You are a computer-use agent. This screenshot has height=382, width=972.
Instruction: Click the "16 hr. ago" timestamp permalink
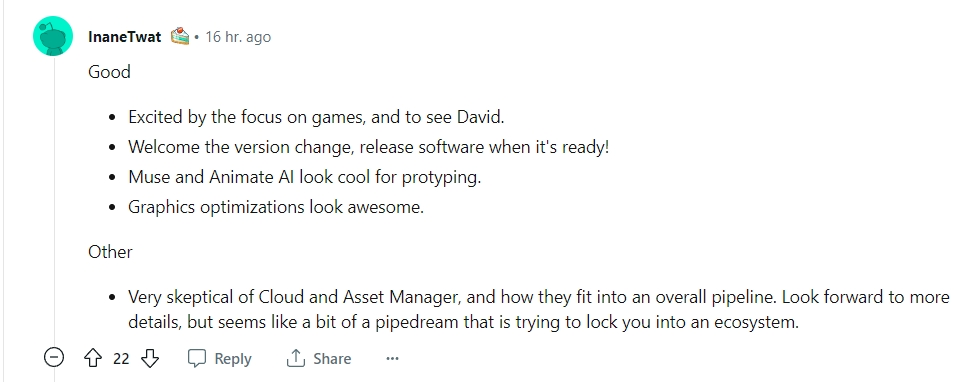tap(238, 37)
